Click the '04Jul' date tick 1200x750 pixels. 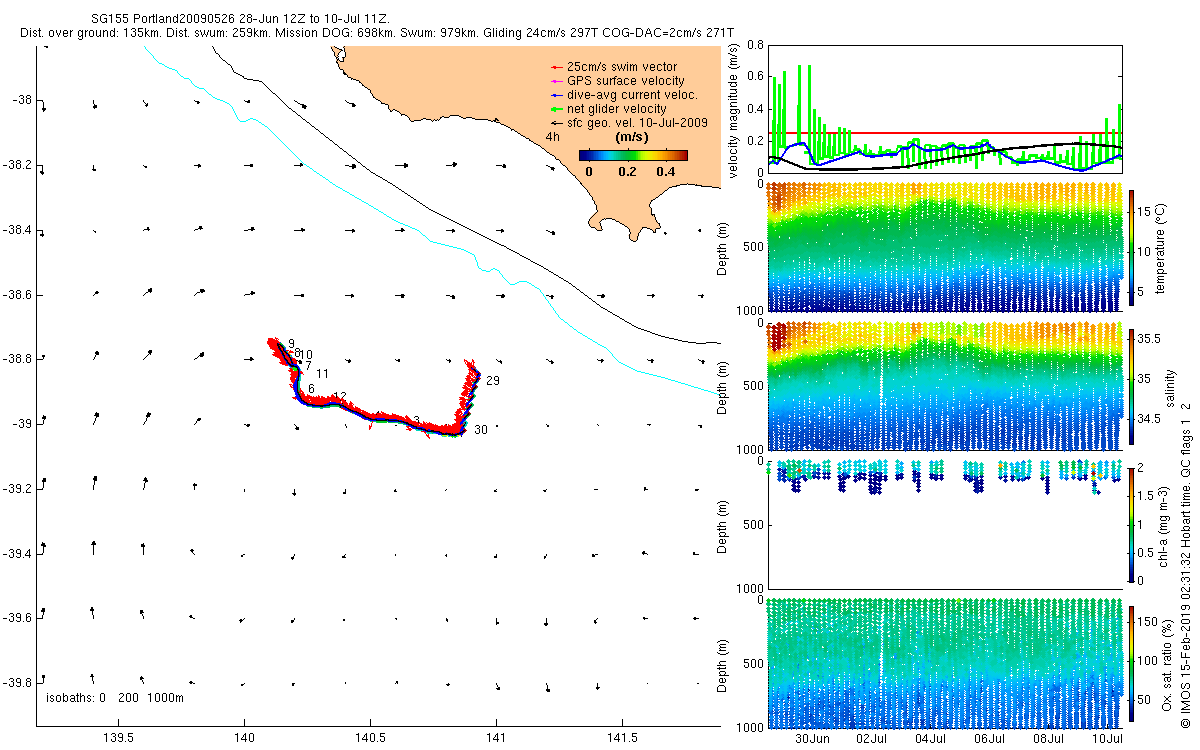[x=930, y=739]
